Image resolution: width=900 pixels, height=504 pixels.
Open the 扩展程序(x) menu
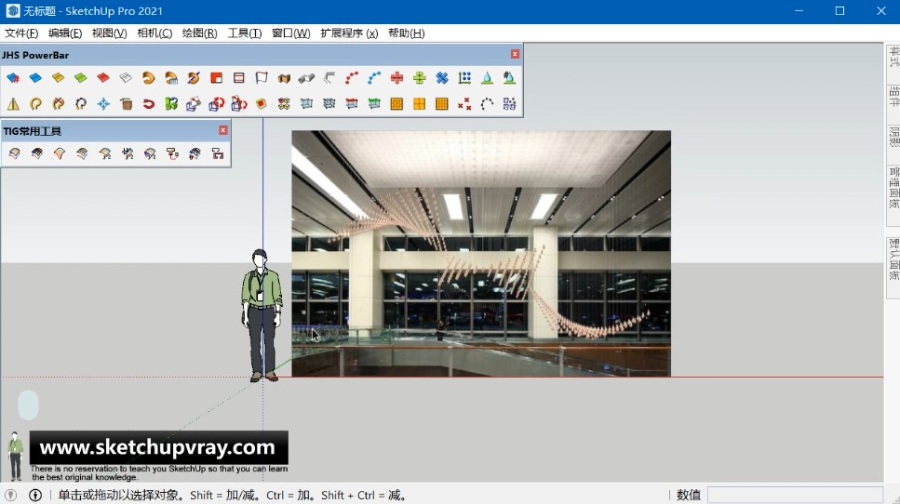tap(349, 33)
